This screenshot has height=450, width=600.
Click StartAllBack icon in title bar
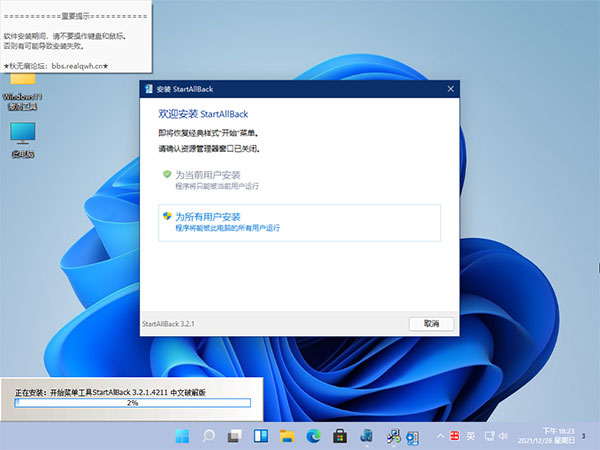149,89
